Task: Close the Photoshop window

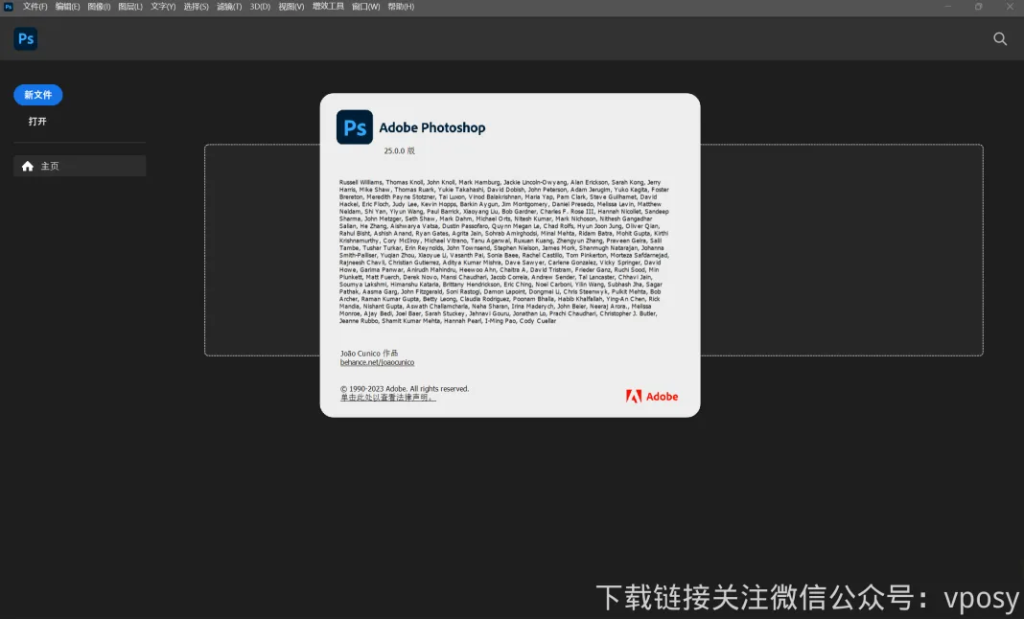Action: [1010, 7]
